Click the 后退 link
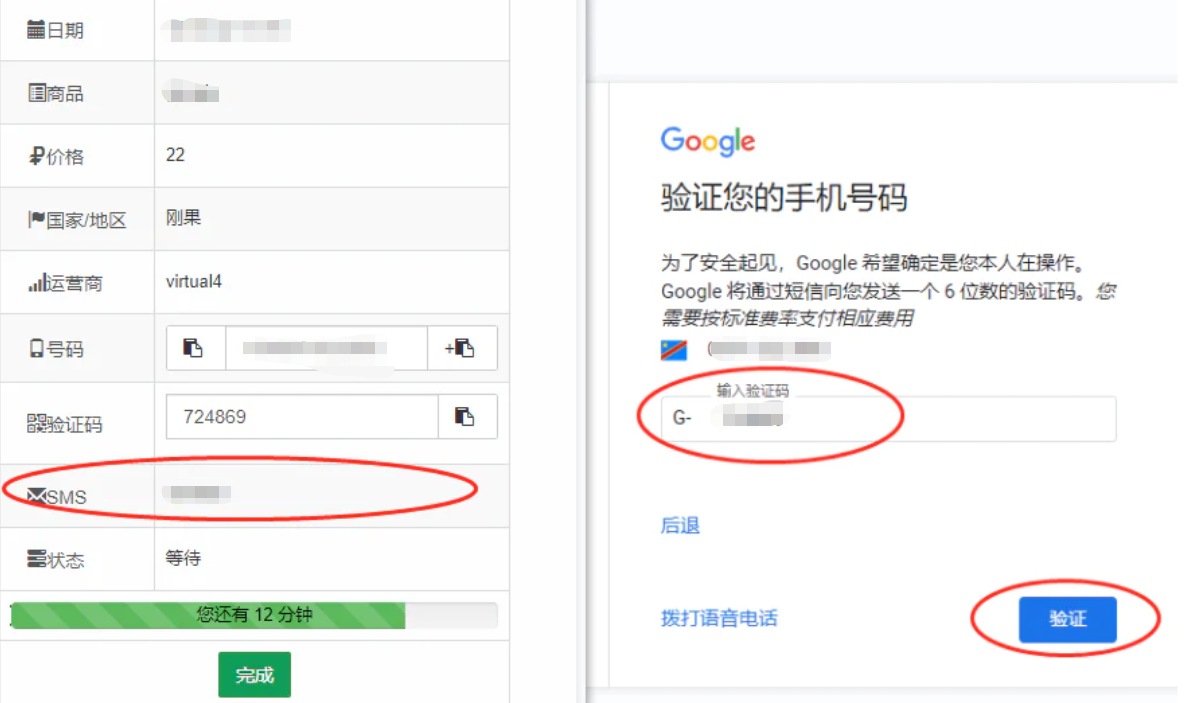 (680, 525)
